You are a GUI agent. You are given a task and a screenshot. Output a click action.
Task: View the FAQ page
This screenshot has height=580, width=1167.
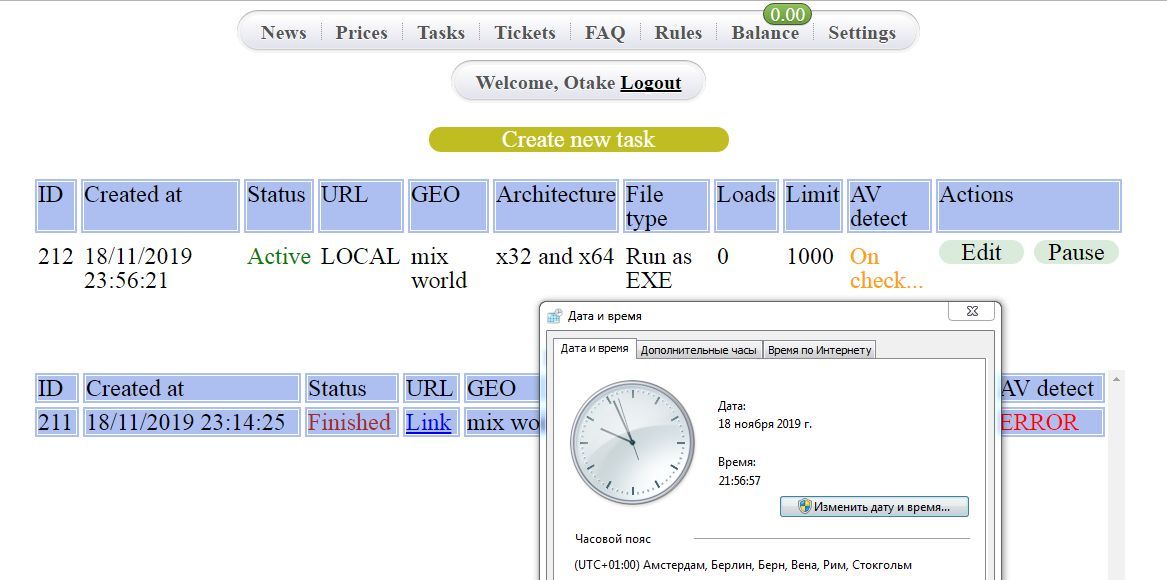point(605,33)
